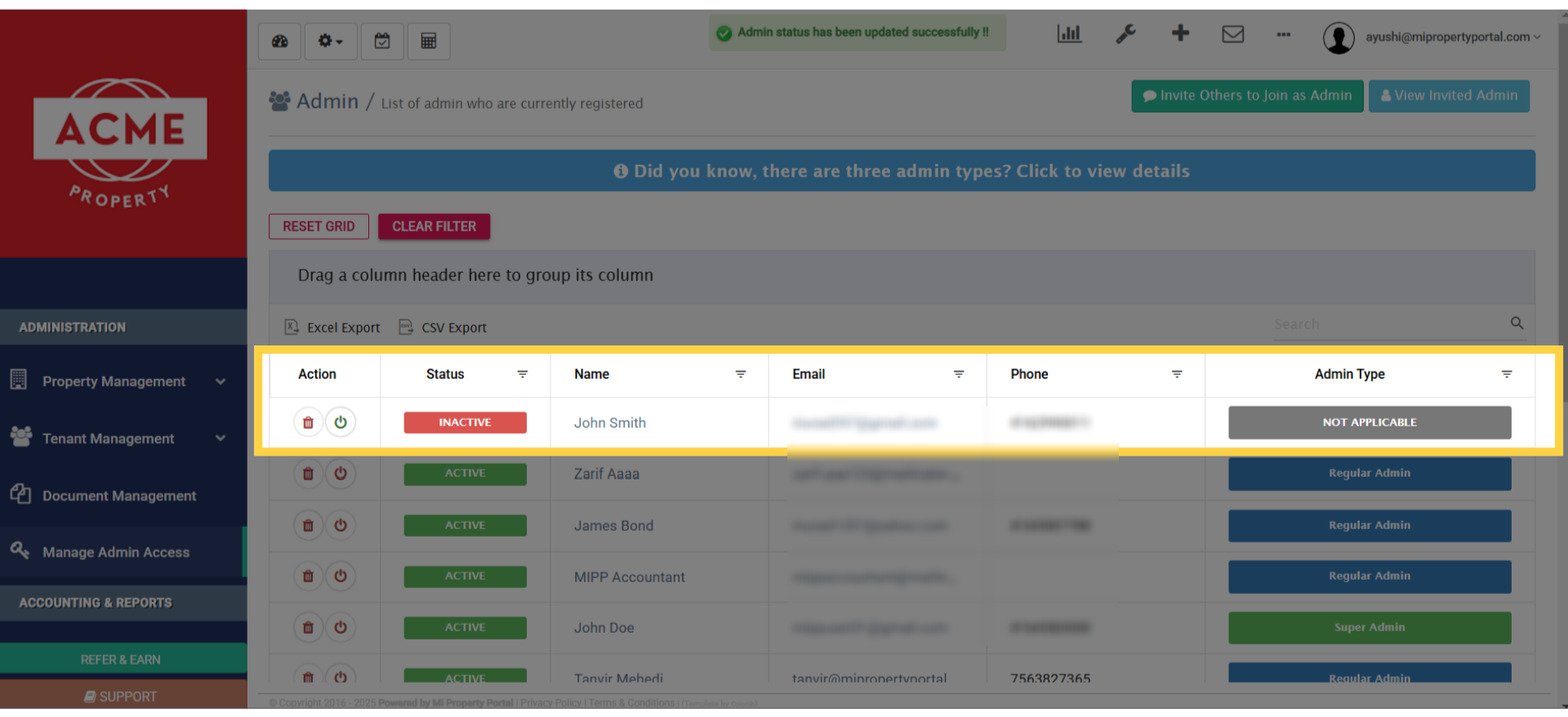This screenshot has height=717, width=1568.
Task: Open the Phone column filter icon
Action: click(x=1177, y=374)
